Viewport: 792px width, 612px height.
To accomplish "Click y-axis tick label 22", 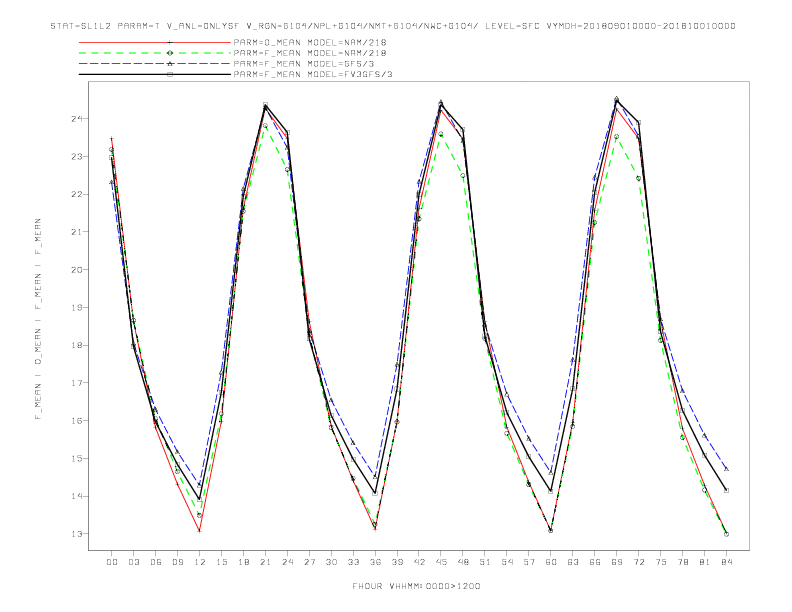I will click(x=78, y=194).
